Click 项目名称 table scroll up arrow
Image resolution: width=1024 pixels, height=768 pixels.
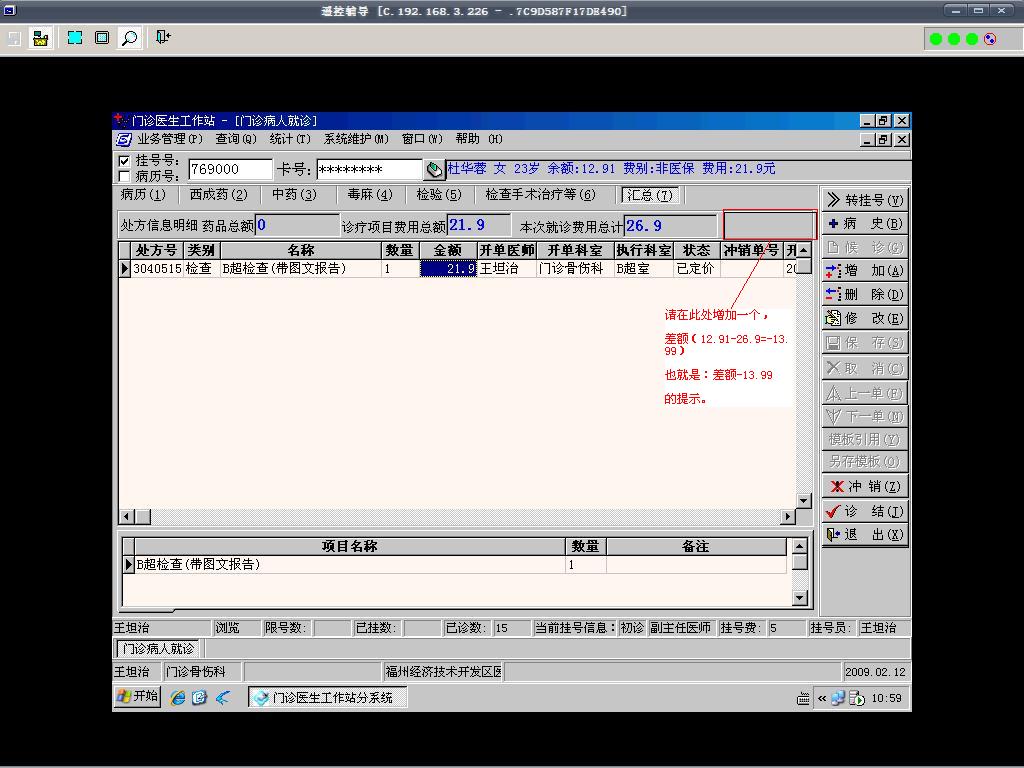pos(800,546)
